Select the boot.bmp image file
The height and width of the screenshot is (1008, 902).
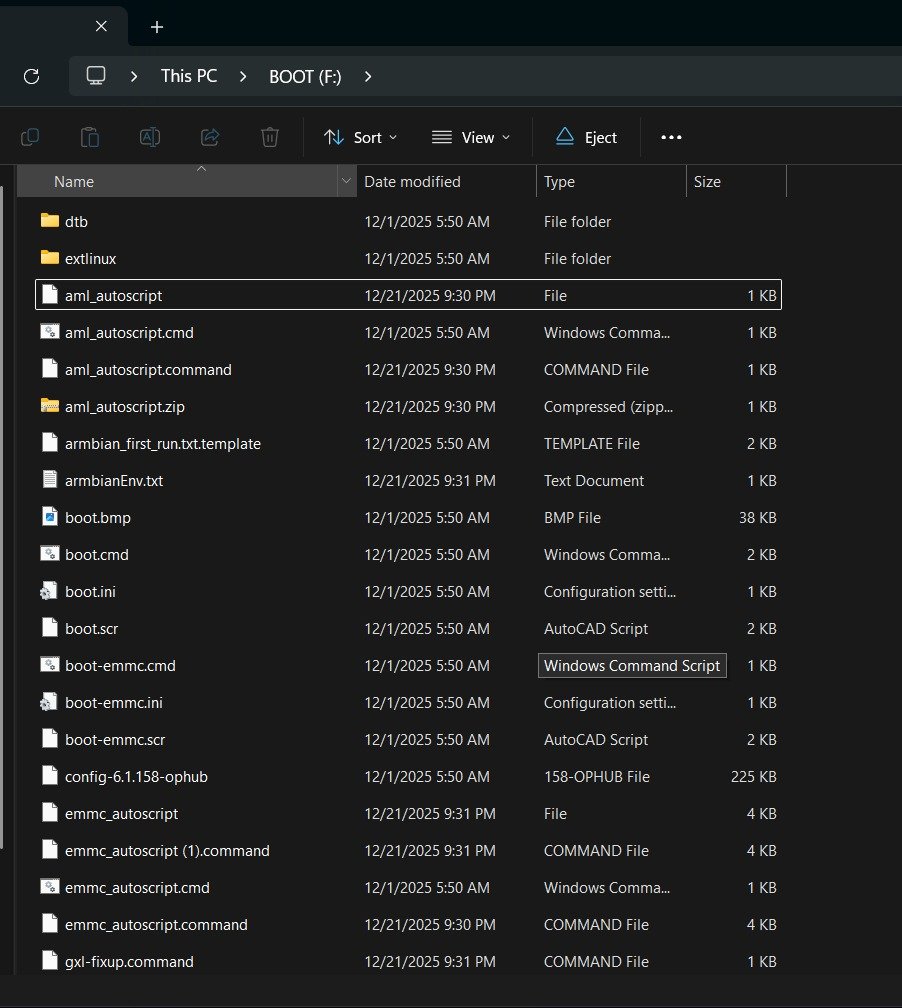point(97,518)
